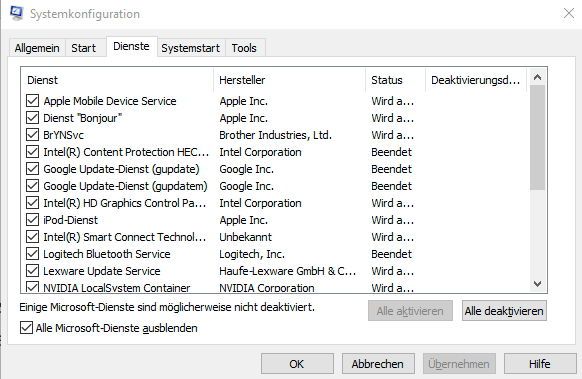Screen dimensions: 582x379
Task: Click the Übernehmen button
Action: 459,364
